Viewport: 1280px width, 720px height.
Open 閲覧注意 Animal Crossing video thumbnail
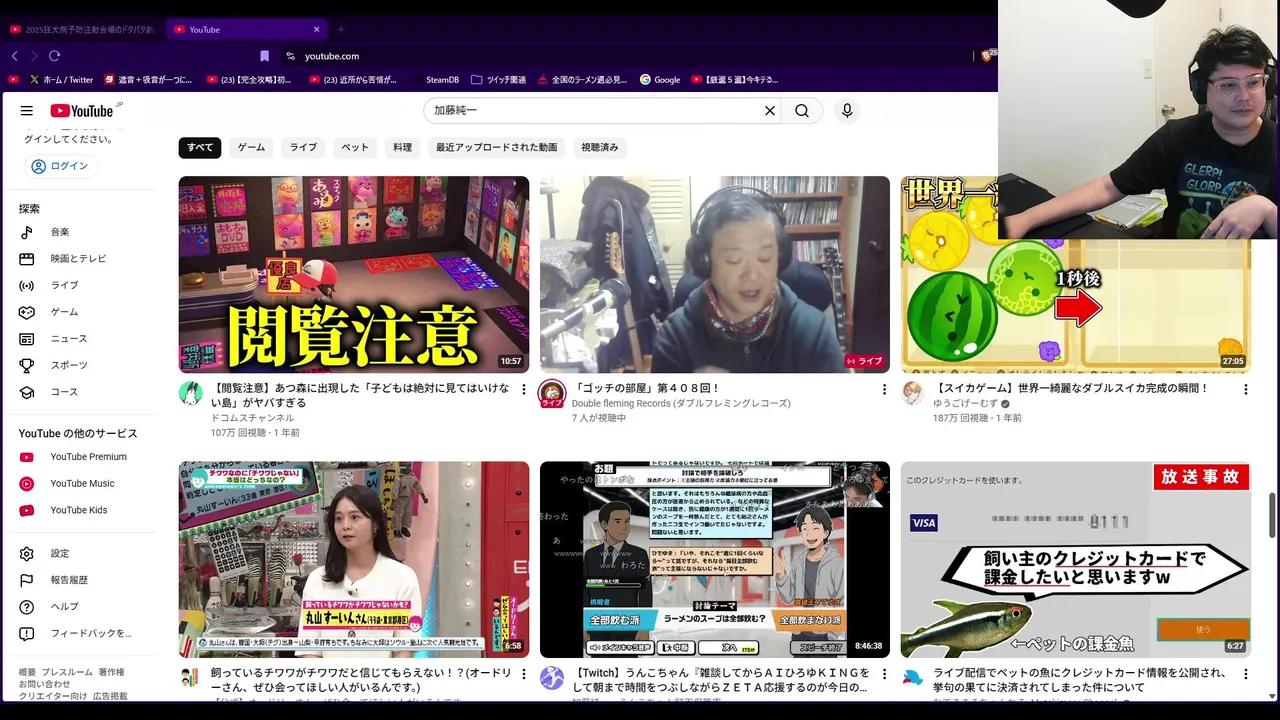(x=354, y=274)
